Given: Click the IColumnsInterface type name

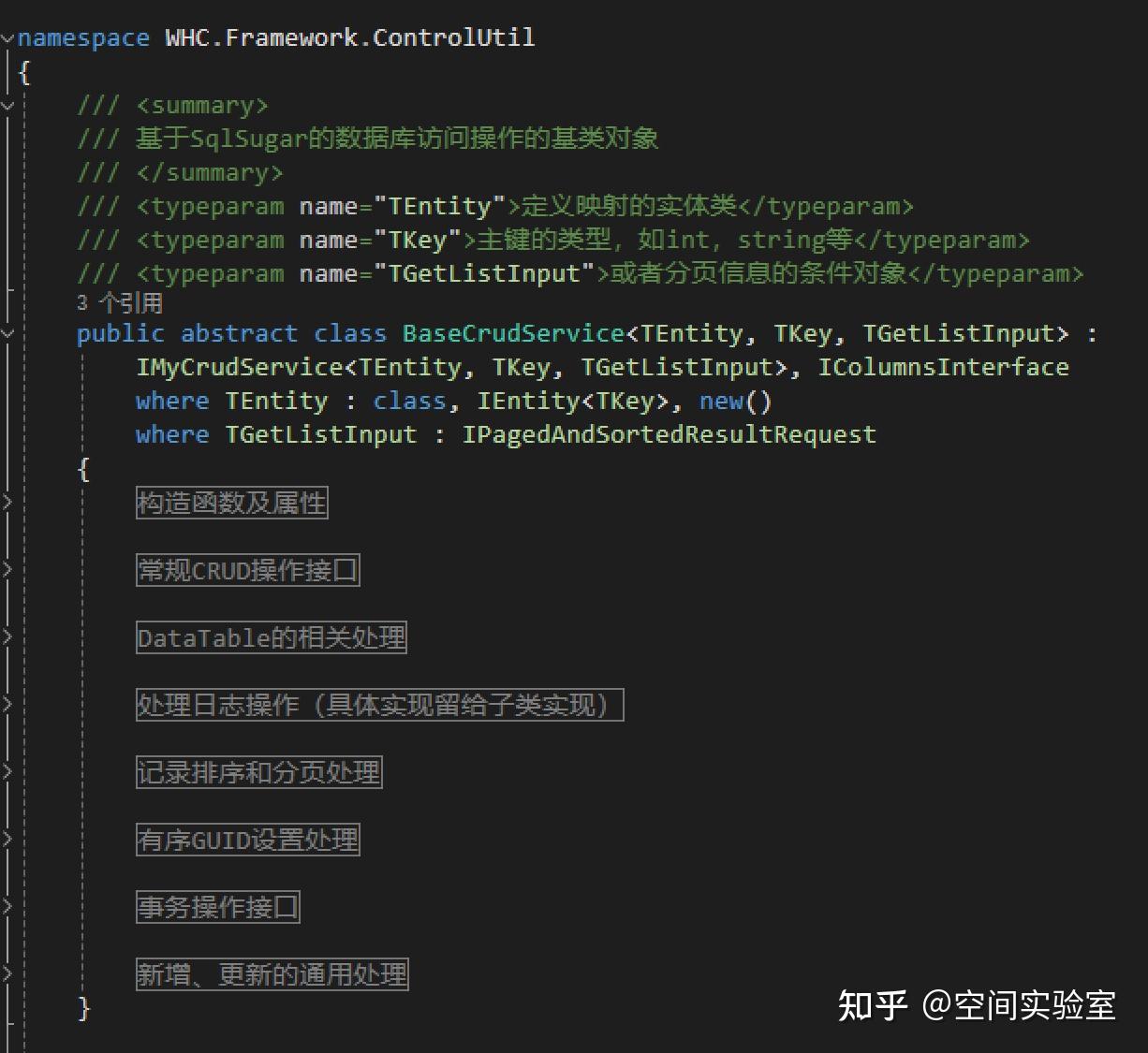Looking at the screenshot, I should click(x=944, y=367).
